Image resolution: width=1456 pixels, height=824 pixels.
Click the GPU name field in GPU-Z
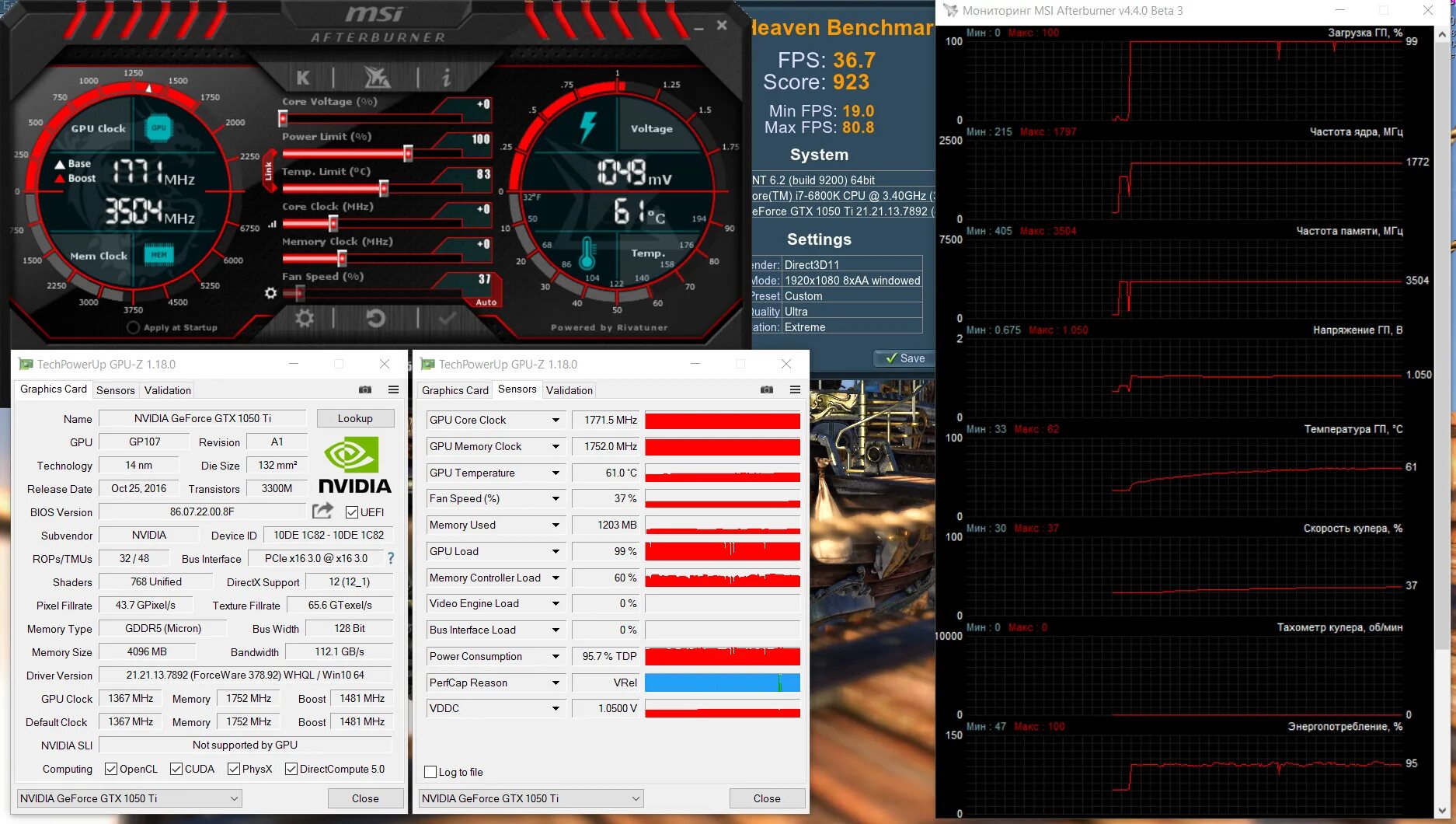203,418
